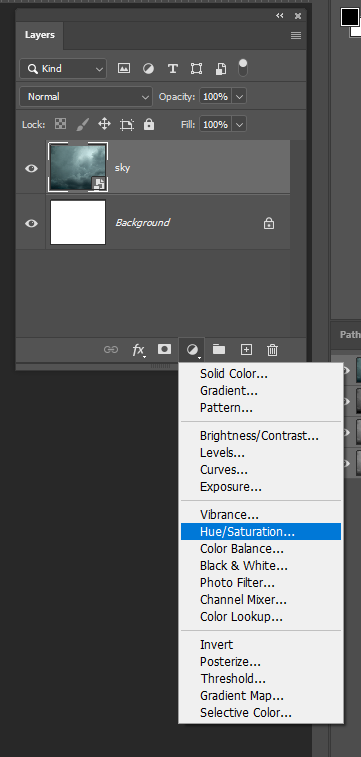Toggle layer filtering on/off switch
The image size is (361, 757).
(243, 68)
